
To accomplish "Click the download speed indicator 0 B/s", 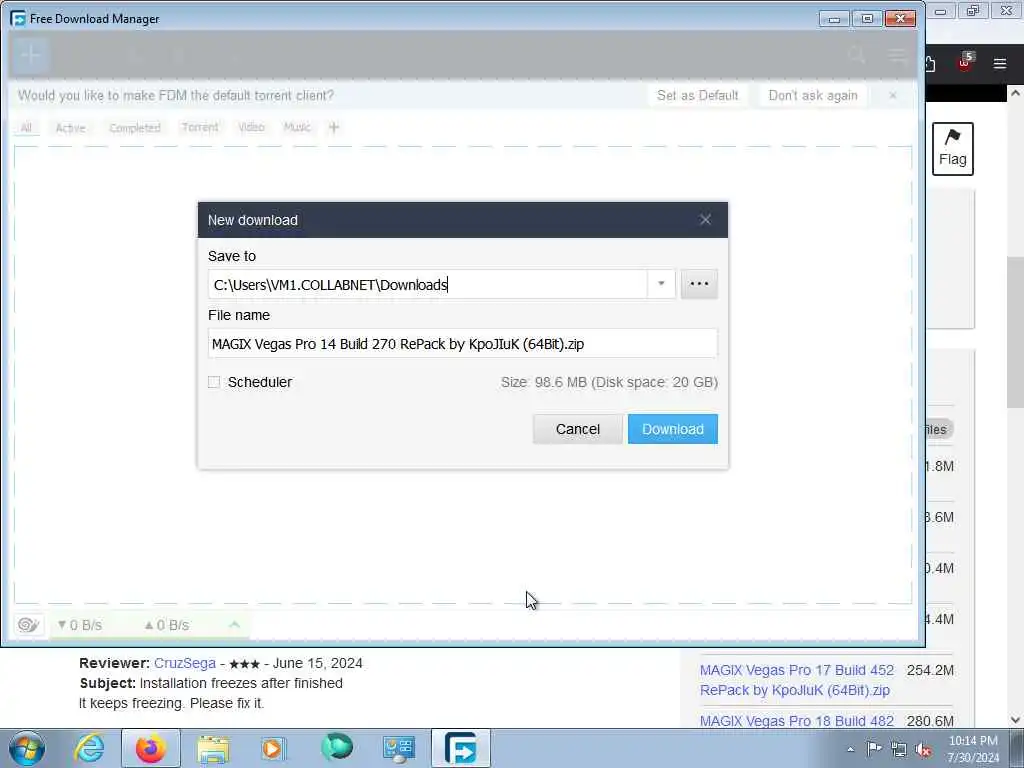I will coord(80,625).
